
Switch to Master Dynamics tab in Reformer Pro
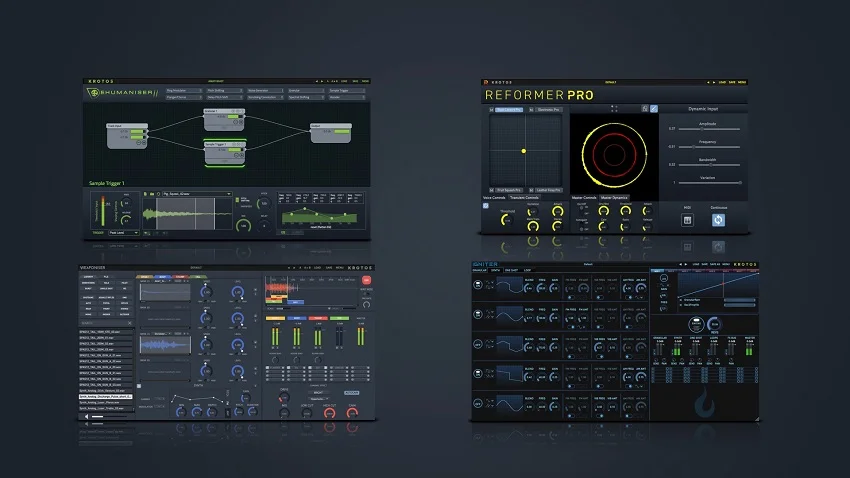click(614, 198)
